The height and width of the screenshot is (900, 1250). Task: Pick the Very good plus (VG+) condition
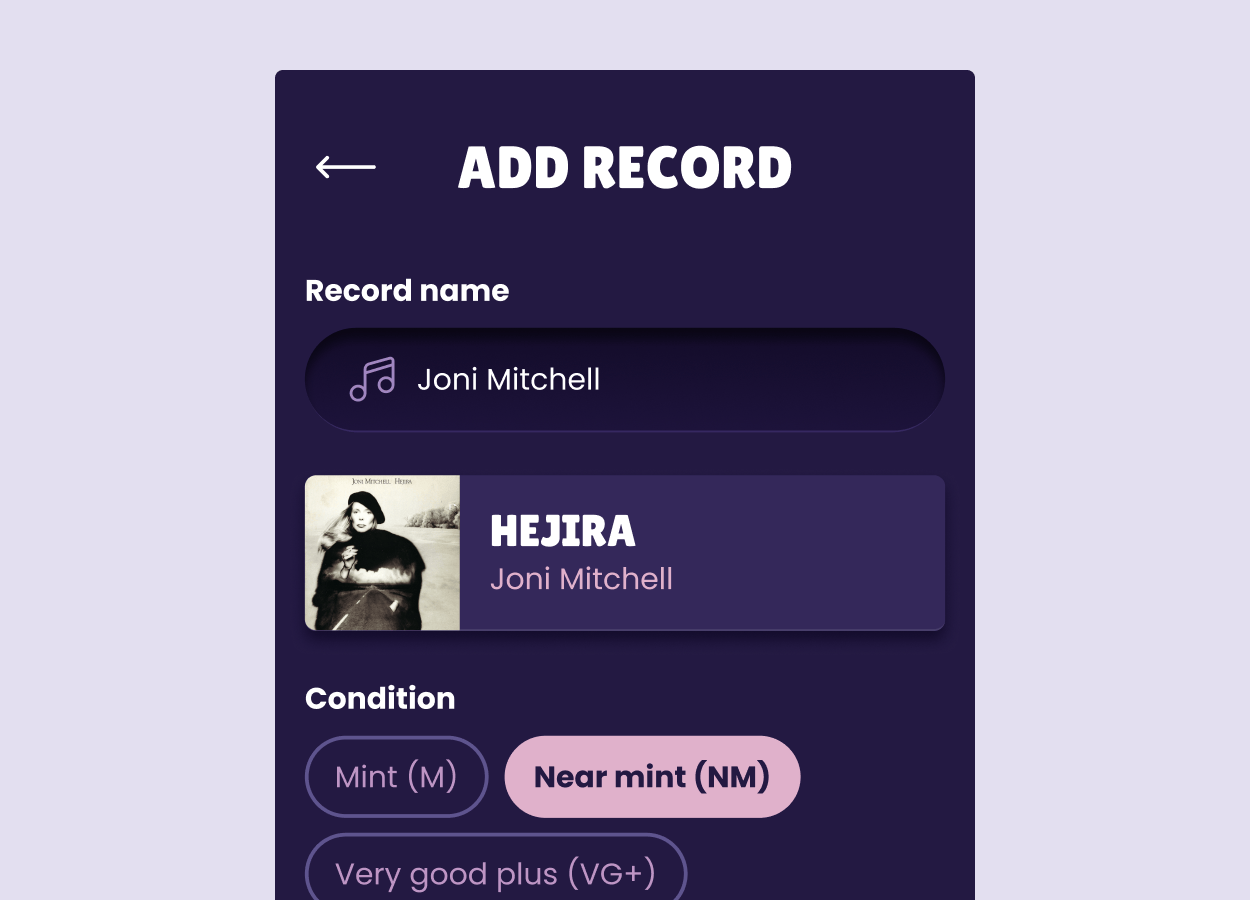pos(495,873)
